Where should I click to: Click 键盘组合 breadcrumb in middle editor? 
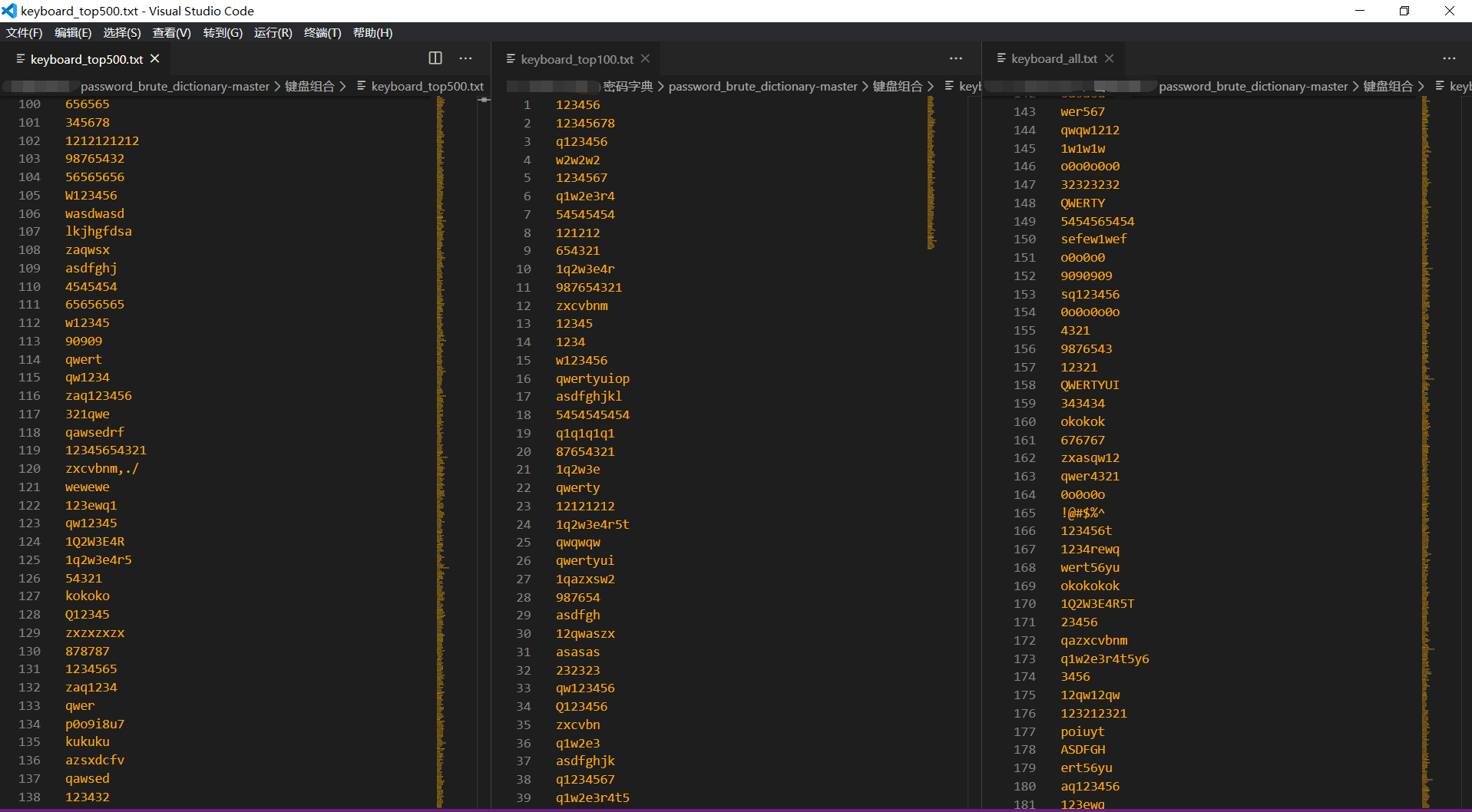tap(898, 87)
